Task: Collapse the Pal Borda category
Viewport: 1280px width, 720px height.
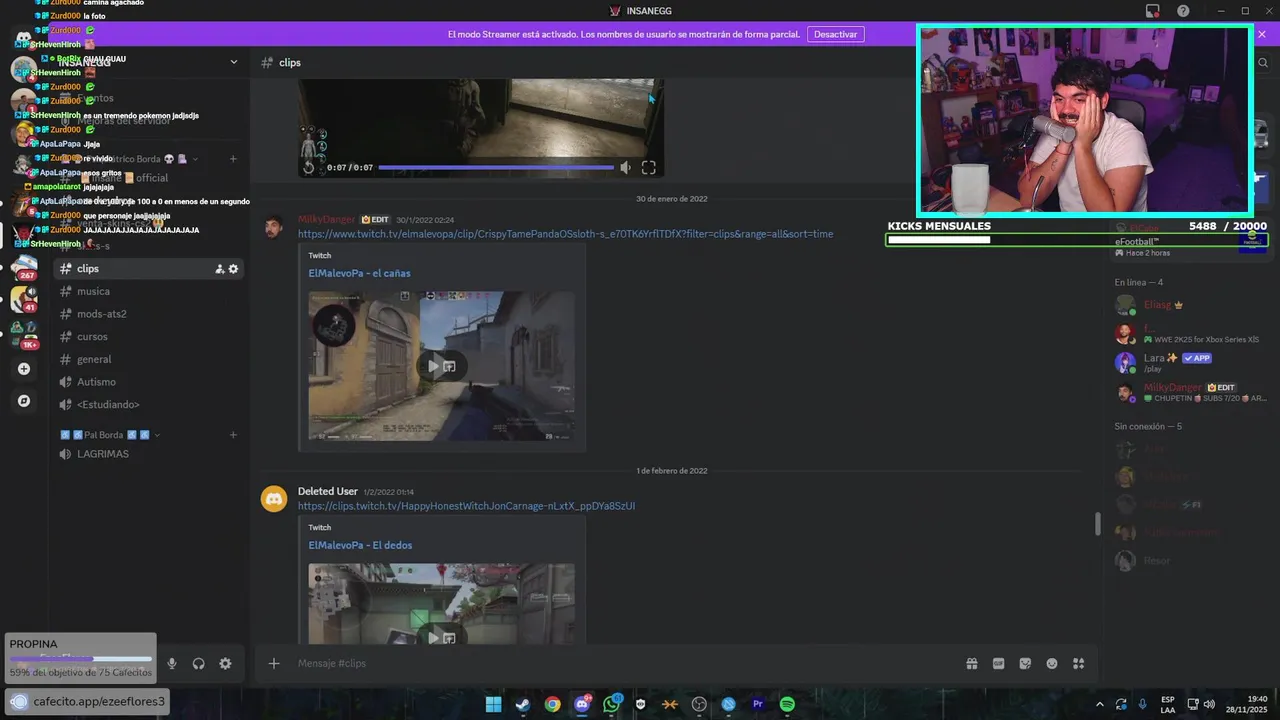Action: [108, 435]
